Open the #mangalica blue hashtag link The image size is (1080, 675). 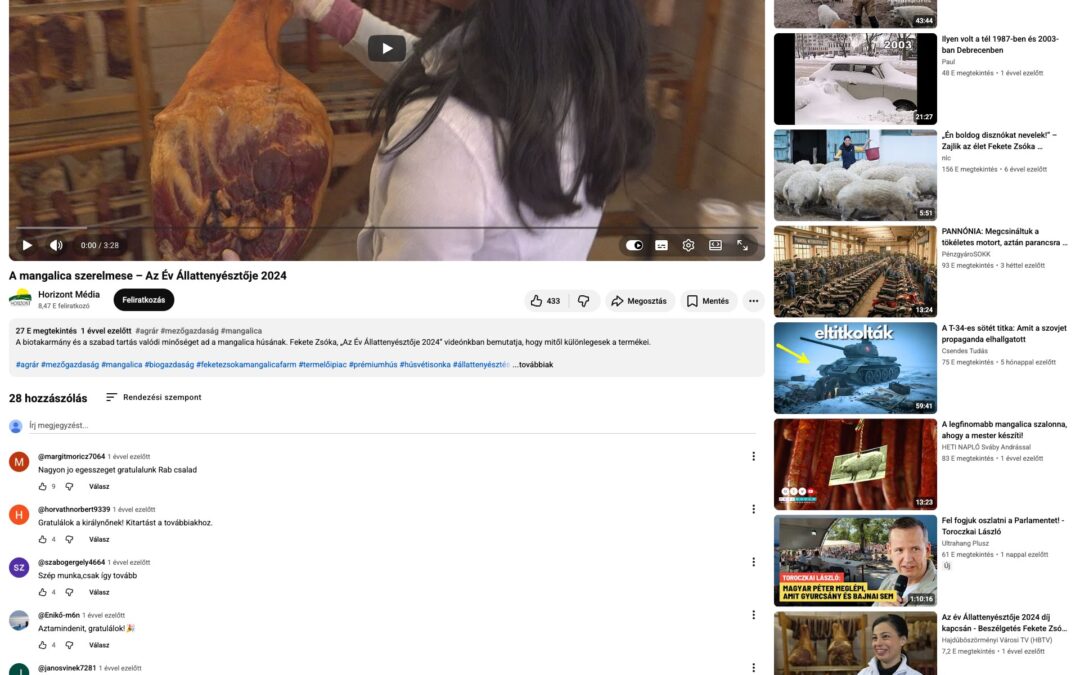click(x=121, y=364)
